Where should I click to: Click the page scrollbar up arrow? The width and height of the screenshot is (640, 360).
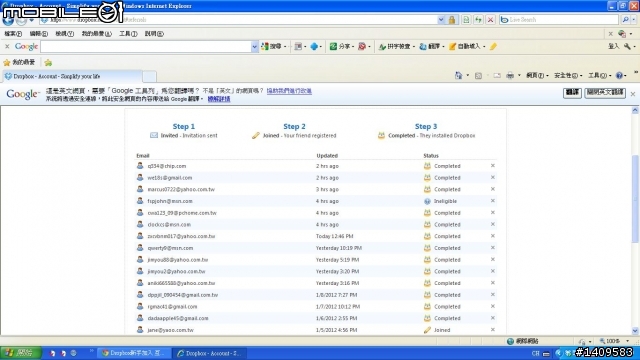click(635, 111)
